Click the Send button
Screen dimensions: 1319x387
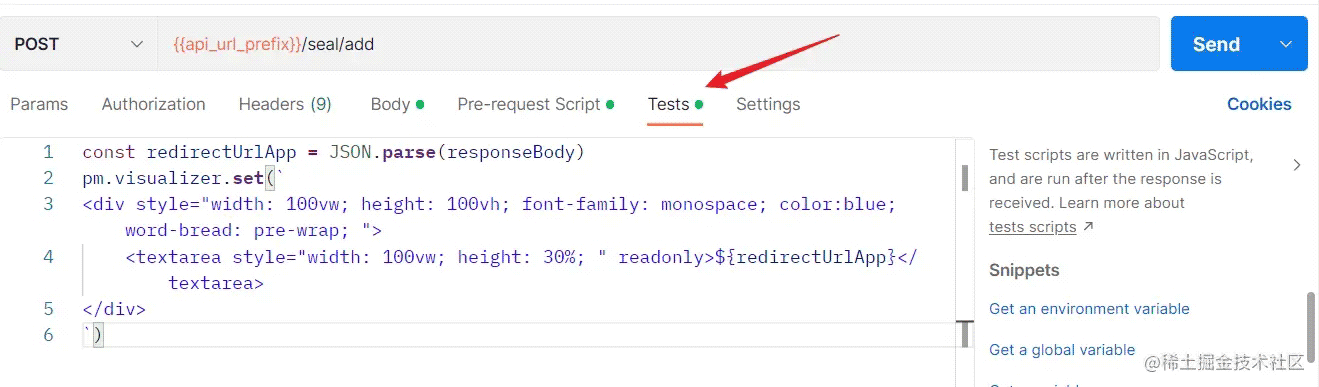(1216, 44)
